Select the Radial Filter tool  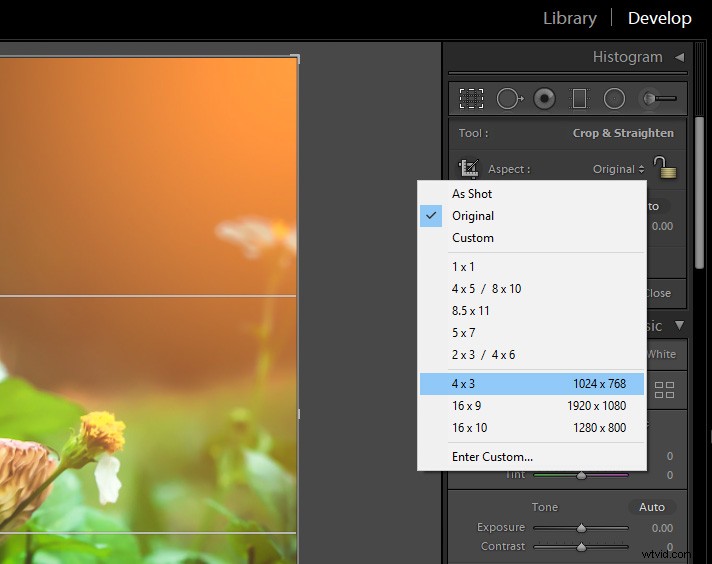pyautogui.click(x=614, y=99)
